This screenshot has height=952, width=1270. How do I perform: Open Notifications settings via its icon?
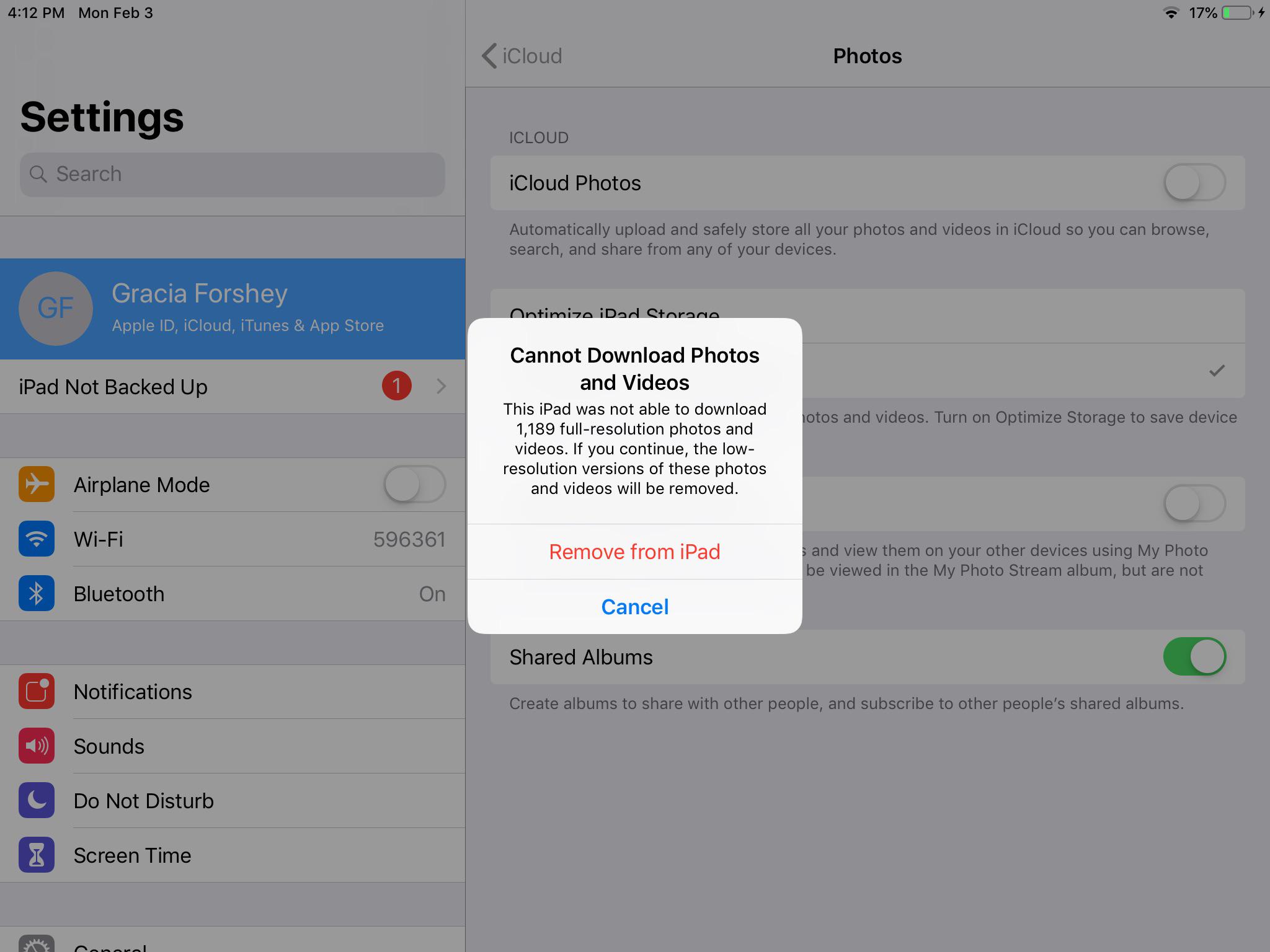point(37,692)
